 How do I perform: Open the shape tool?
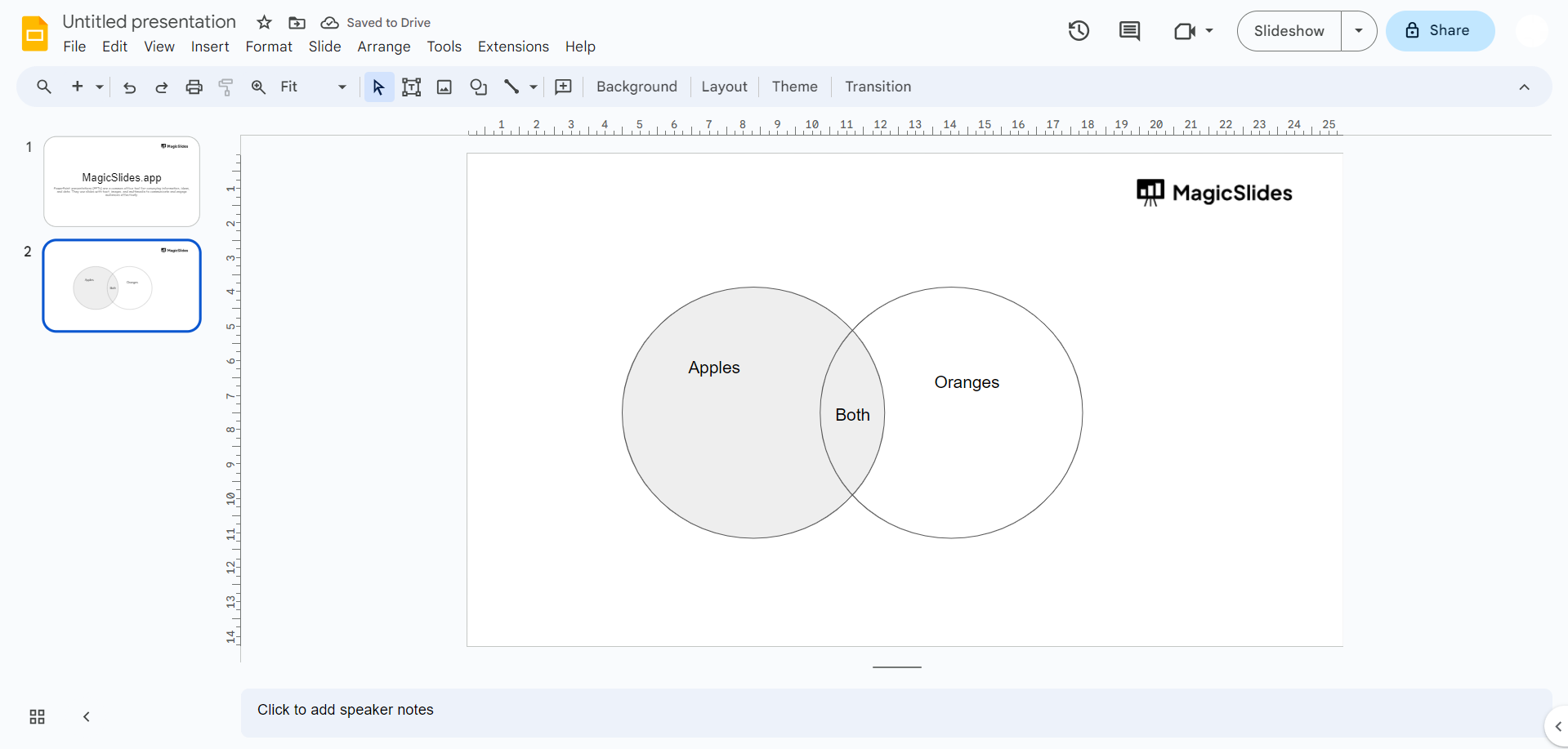479,87
